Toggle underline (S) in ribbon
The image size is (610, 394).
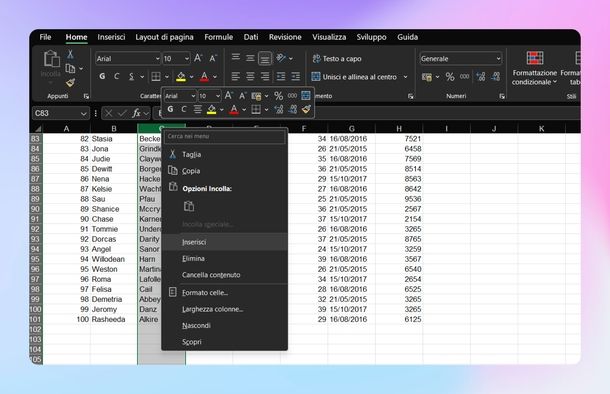pos(131,76)
